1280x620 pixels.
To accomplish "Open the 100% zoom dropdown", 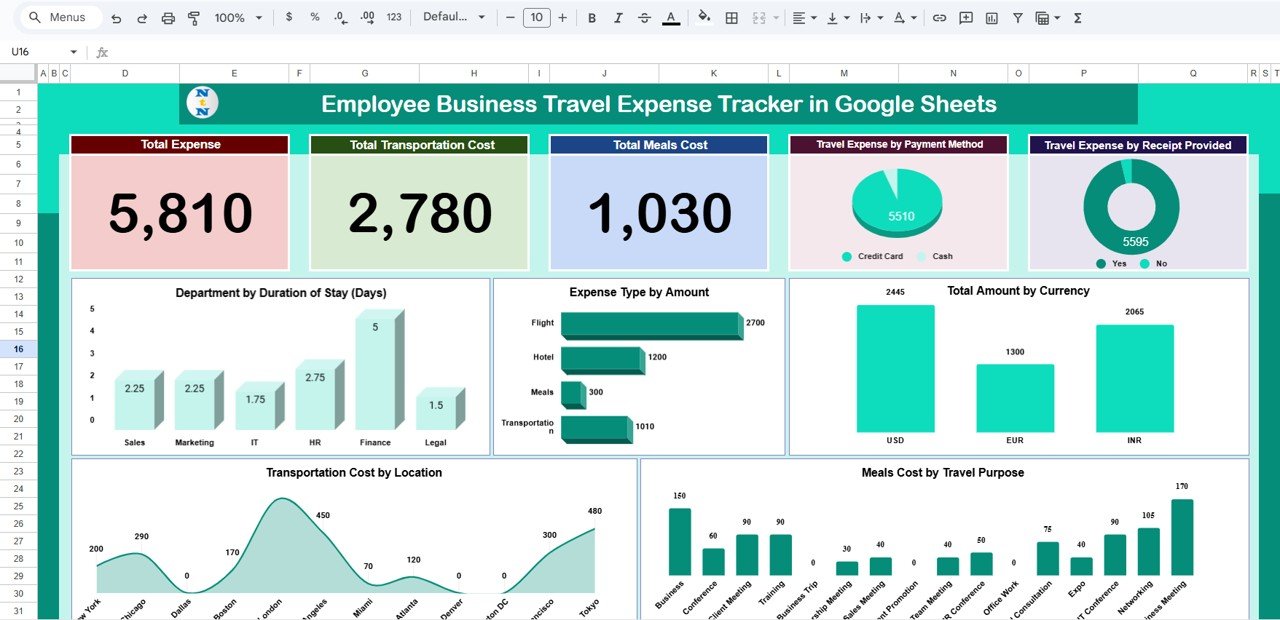I will pyautogui.click(x=238, y=18).
